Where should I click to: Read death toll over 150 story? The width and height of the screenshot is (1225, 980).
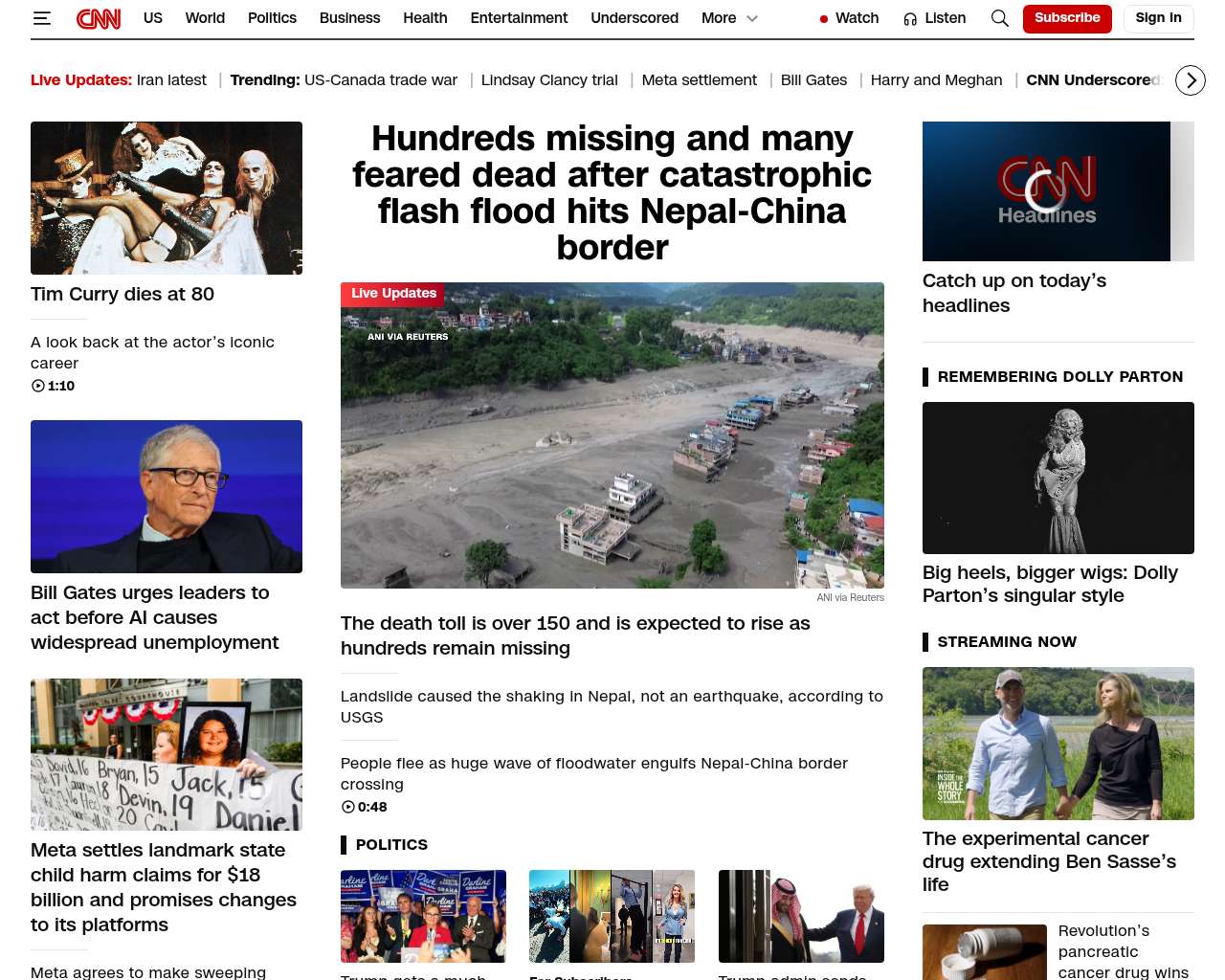(575, 635)
